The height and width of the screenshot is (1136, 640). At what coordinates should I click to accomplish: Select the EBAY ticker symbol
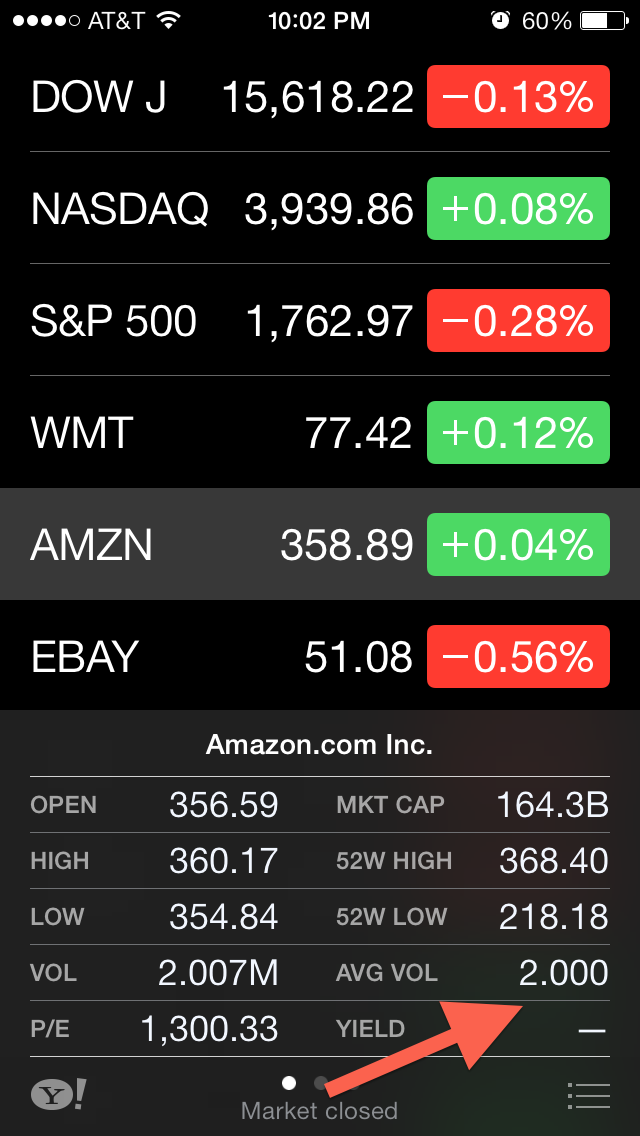tap(85, 657)
